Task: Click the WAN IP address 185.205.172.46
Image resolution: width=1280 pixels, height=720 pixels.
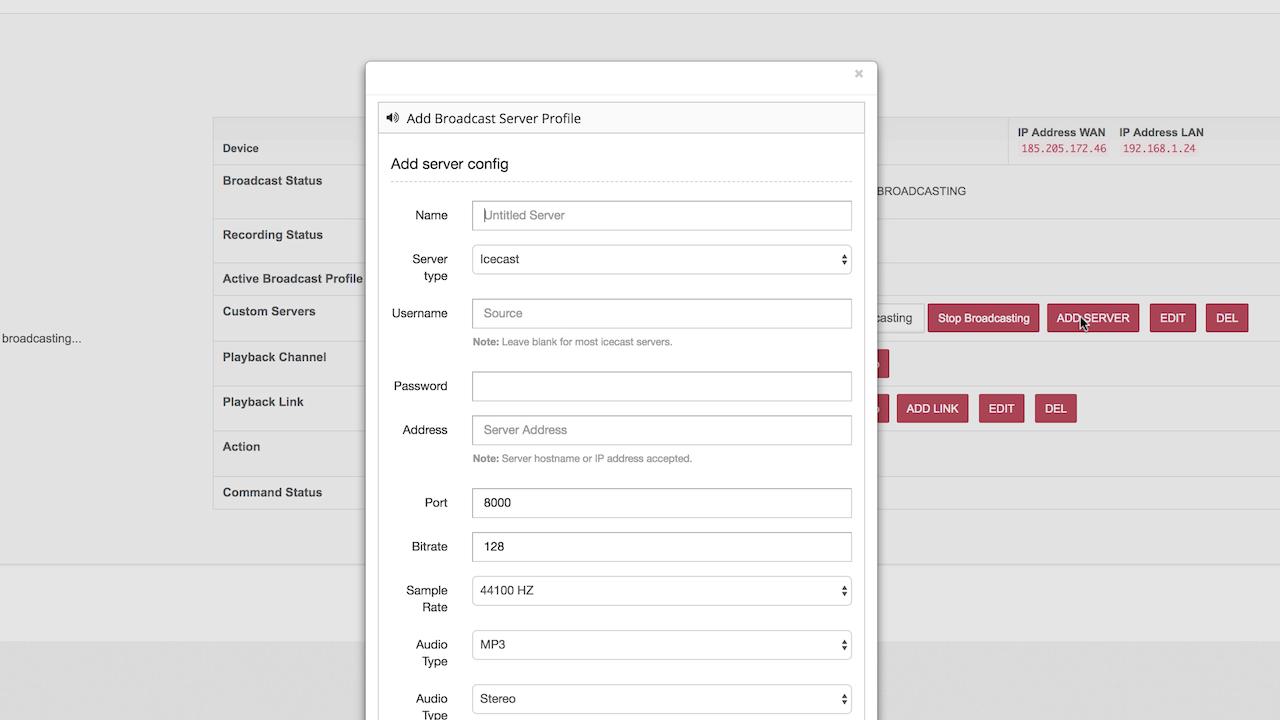Action: pyautogui.click(x=1063, y=148)
